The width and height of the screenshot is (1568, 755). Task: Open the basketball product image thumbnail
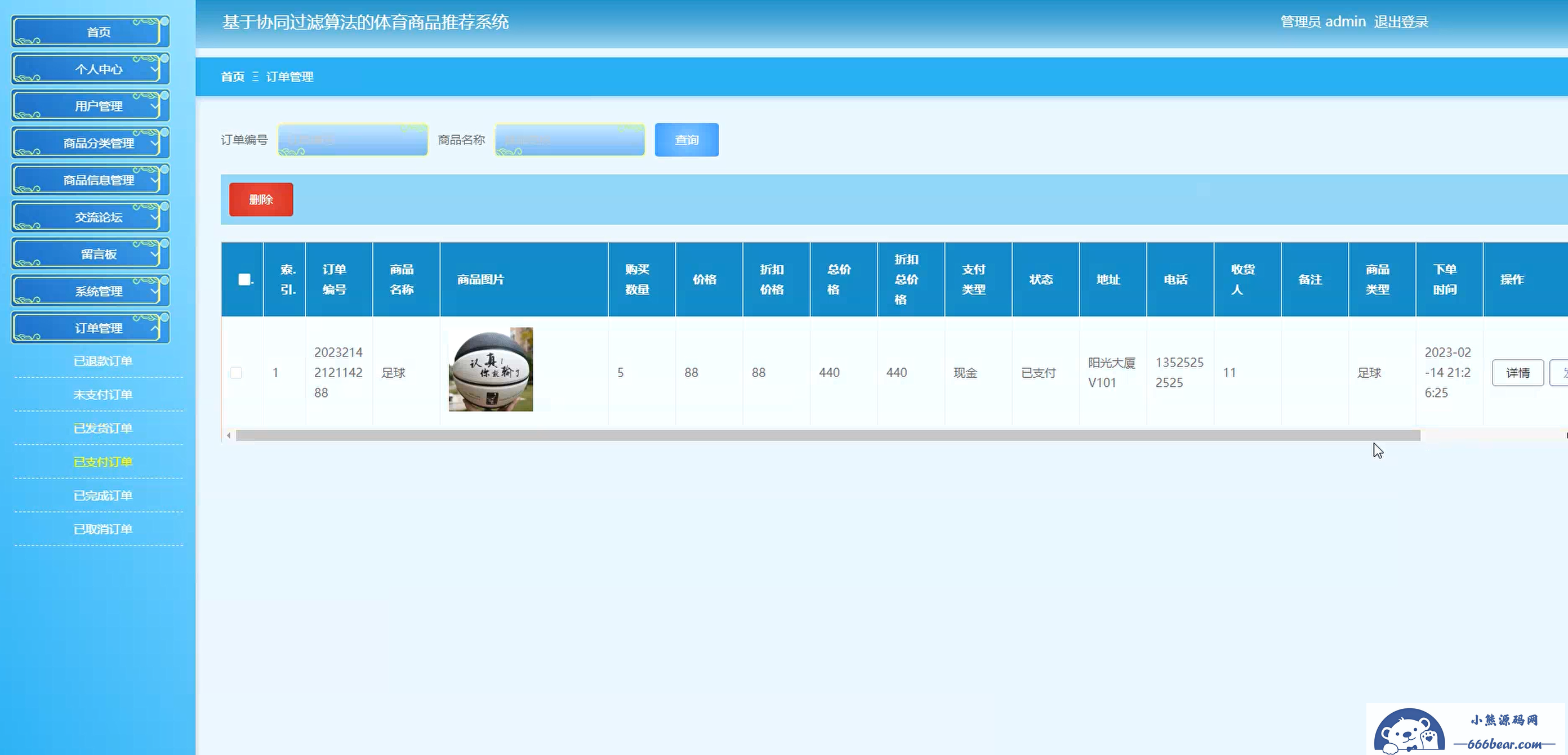[491, 369]
